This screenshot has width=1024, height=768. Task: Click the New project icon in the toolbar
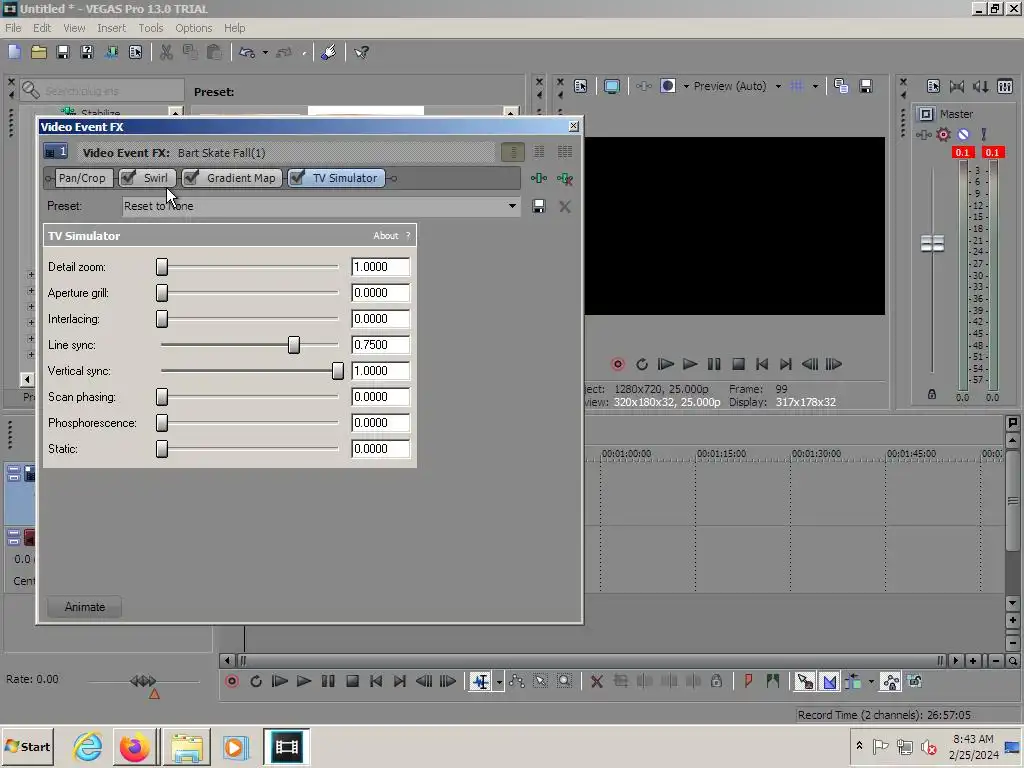(14, 52)
